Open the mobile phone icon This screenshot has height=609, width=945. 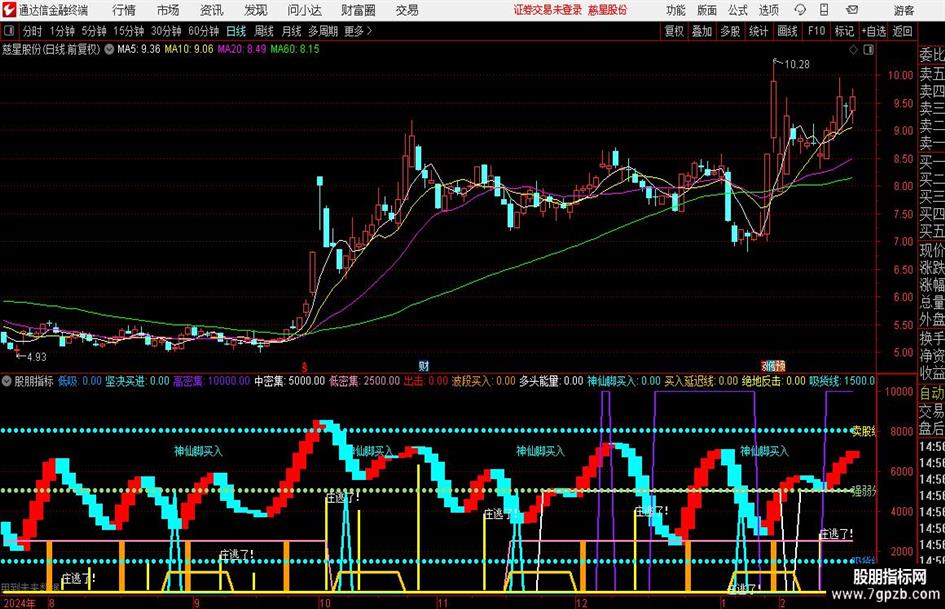(x=824, y=10)
